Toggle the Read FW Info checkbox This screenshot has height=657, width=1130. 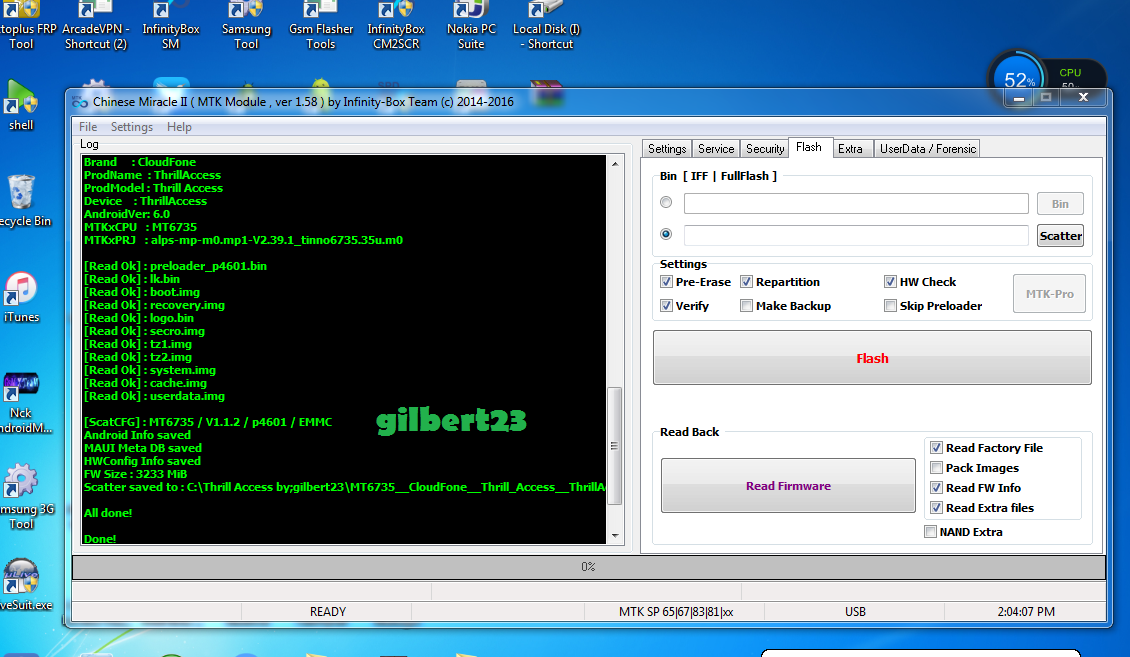click(x=936, y=488)
